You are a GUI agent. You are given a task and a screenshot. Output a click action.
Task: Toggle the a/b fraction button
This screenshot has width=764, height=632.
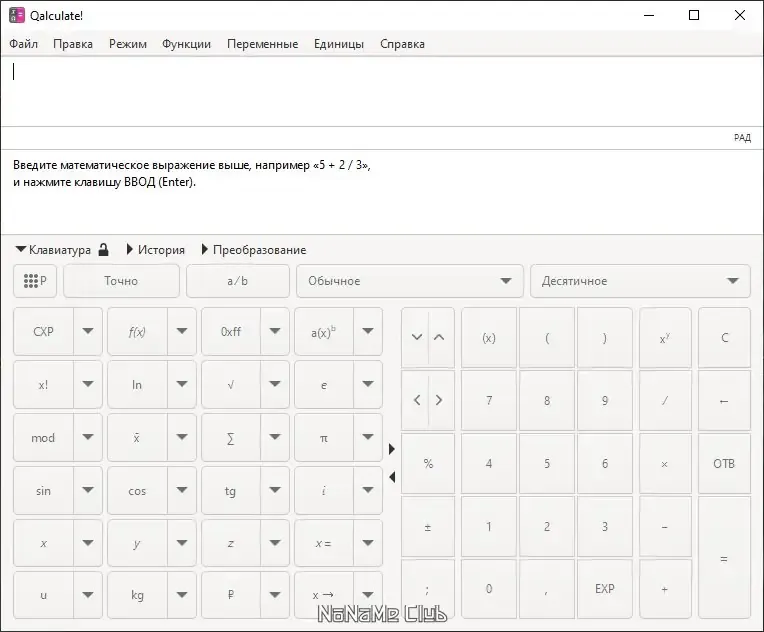pyautogui.click(x=237, y=281)
